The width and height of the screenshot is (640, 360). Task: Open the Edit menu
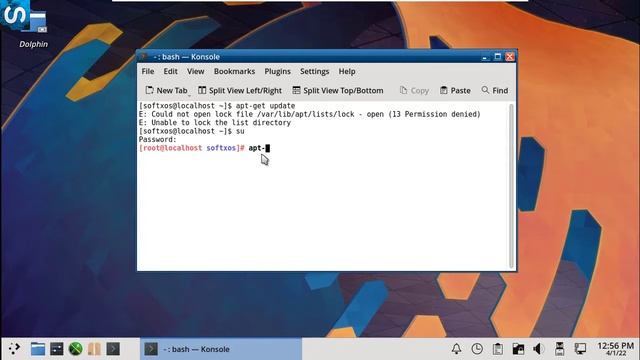click(x=170, y=71)
